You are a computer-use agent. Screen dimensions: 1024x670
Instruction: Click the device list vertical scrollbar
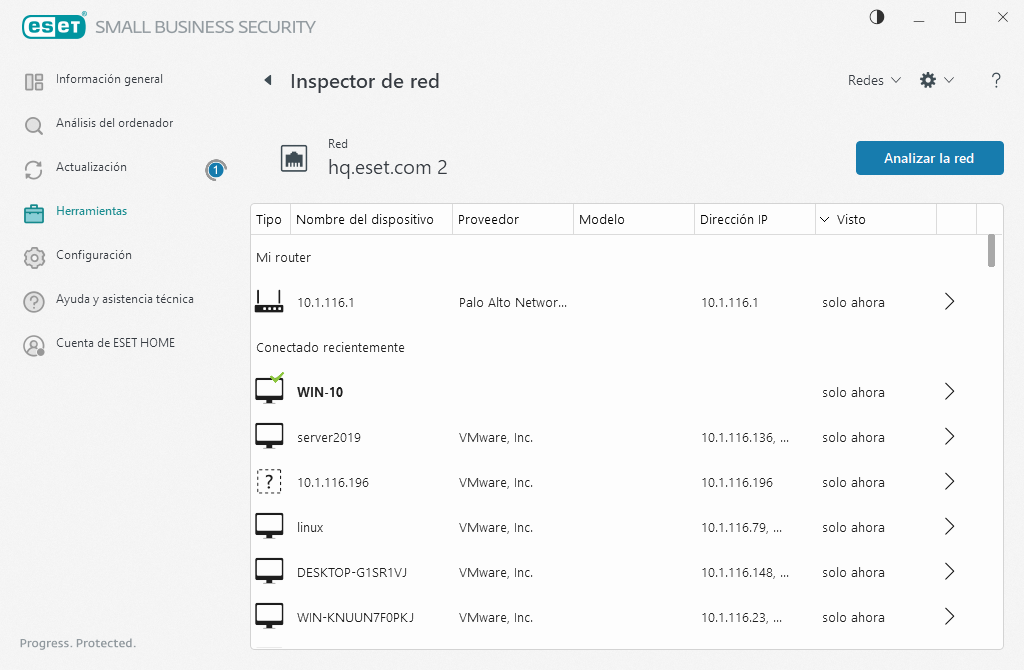(x=991, y=251)
